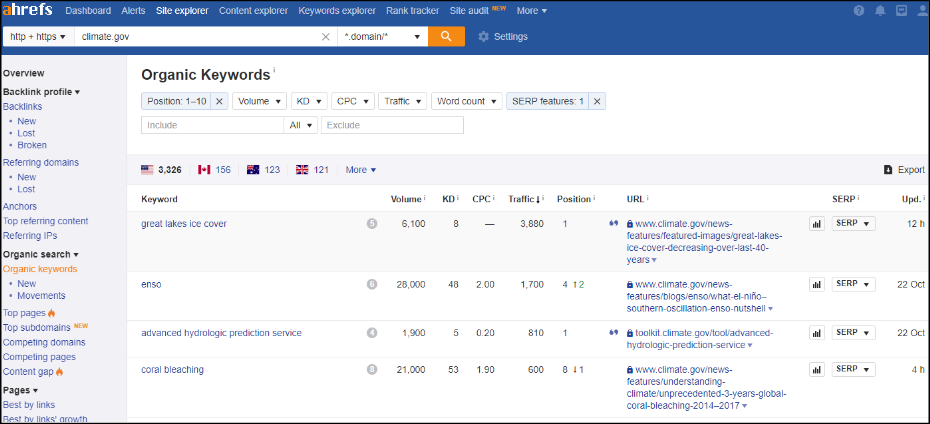The height and width of the screenshot is (424, 930).
Task: Click the Include keywords input field
Action: click(x=212, y=125)
